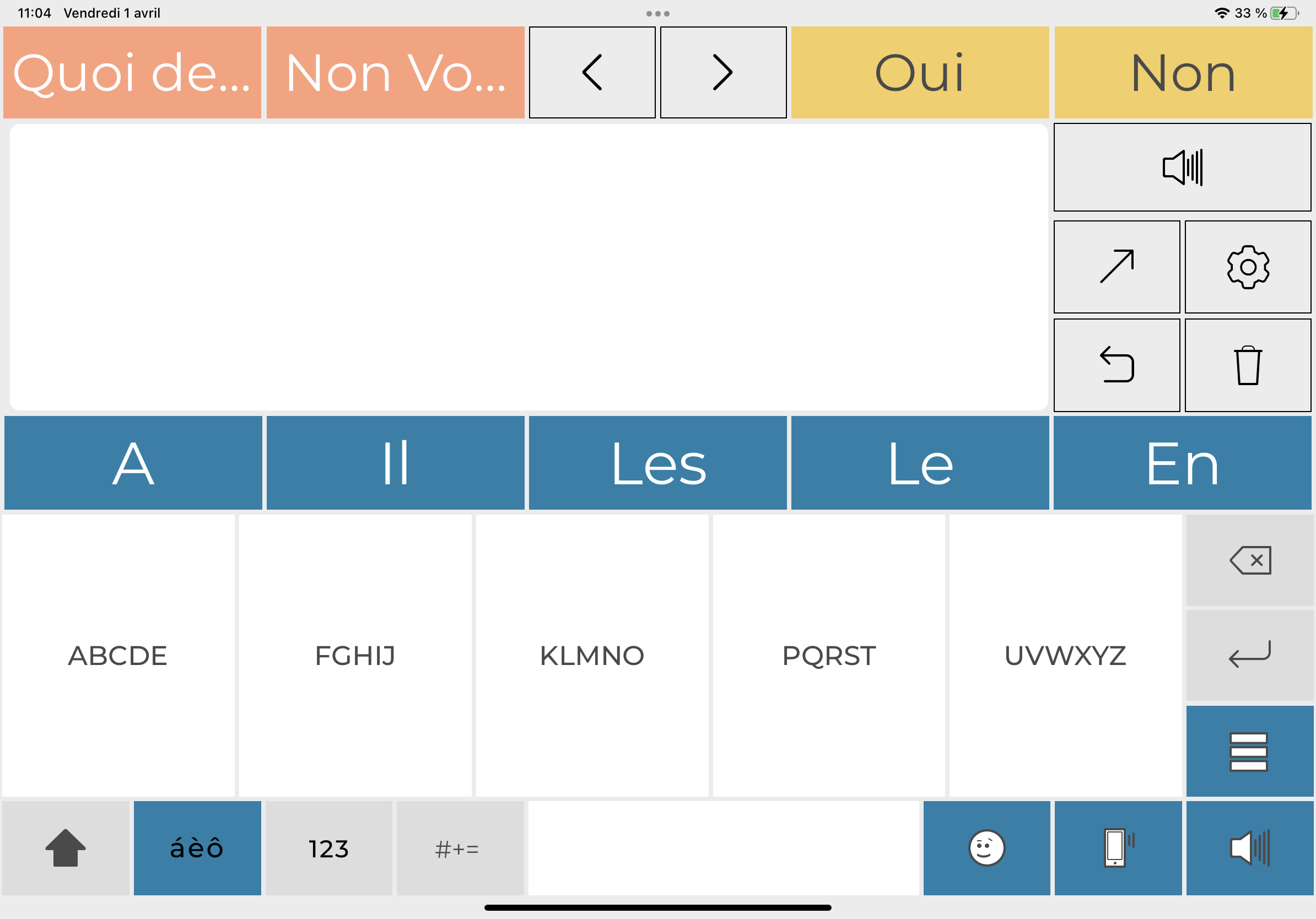The width and height of the screenshot is (1316, 919).
Task: Toggle the accented letters áèô key
Action: (197, 848)
